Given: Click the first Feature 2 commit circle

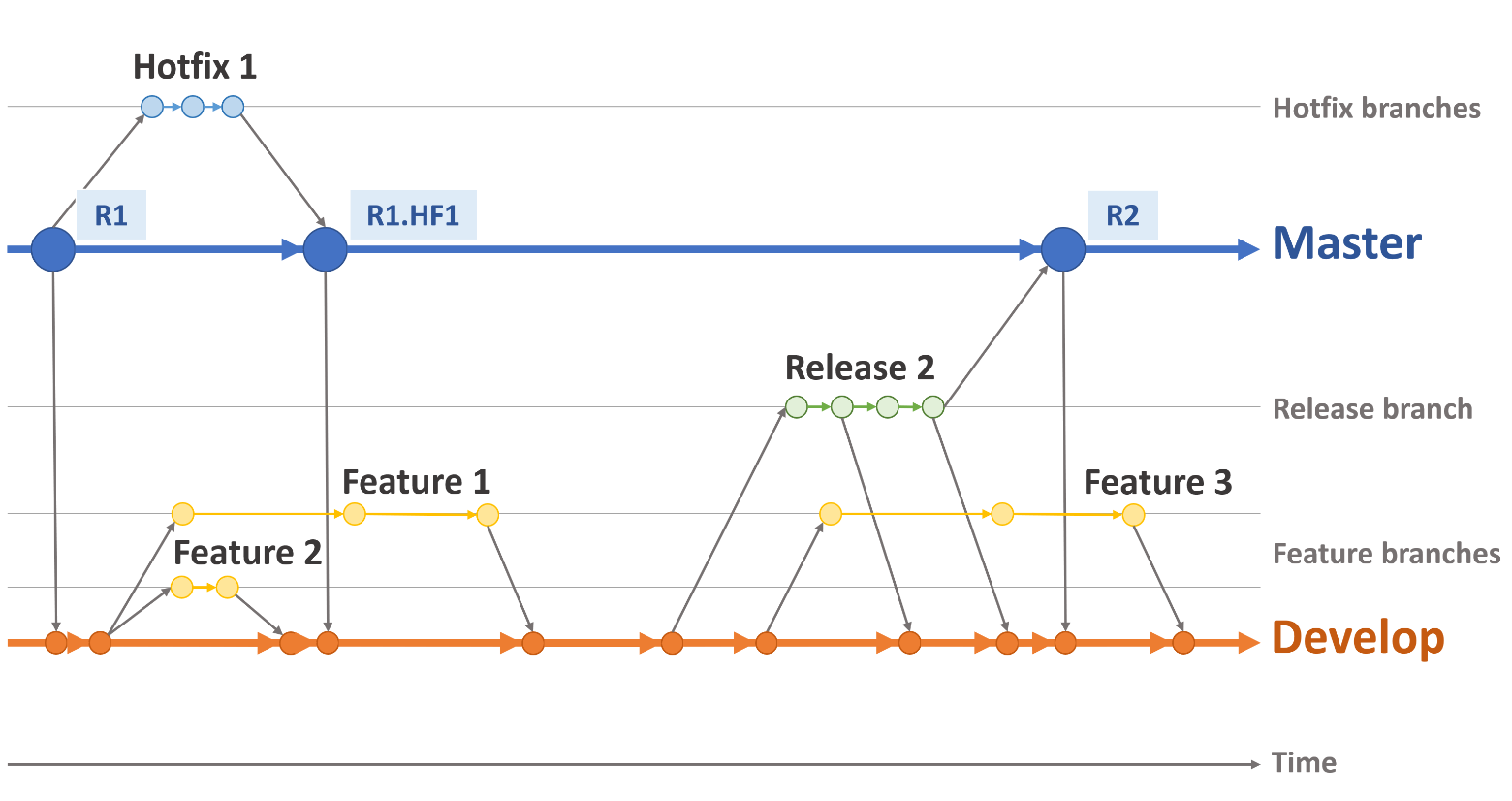Looking at the screenshot, I should pyautogui.click(x=182, y=587).
